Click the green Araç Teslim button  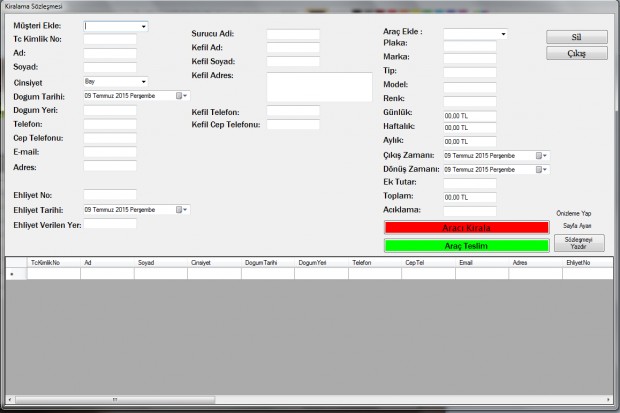467,246
